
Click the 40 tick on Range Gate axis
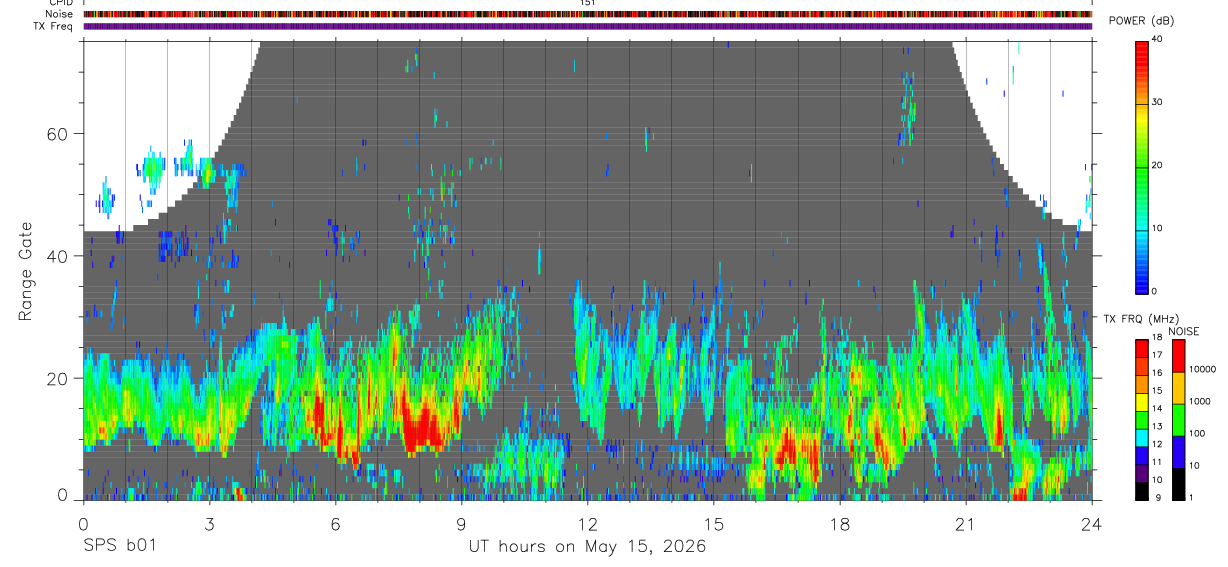(58, 255)
